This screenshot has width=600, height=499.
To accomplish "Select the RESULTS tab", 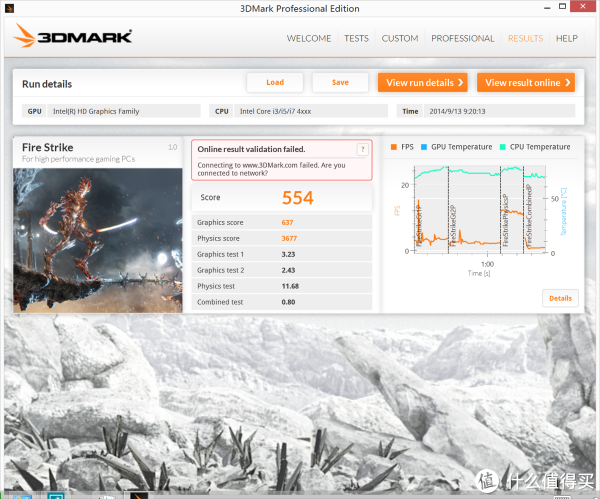I will (x=525, y=38).
